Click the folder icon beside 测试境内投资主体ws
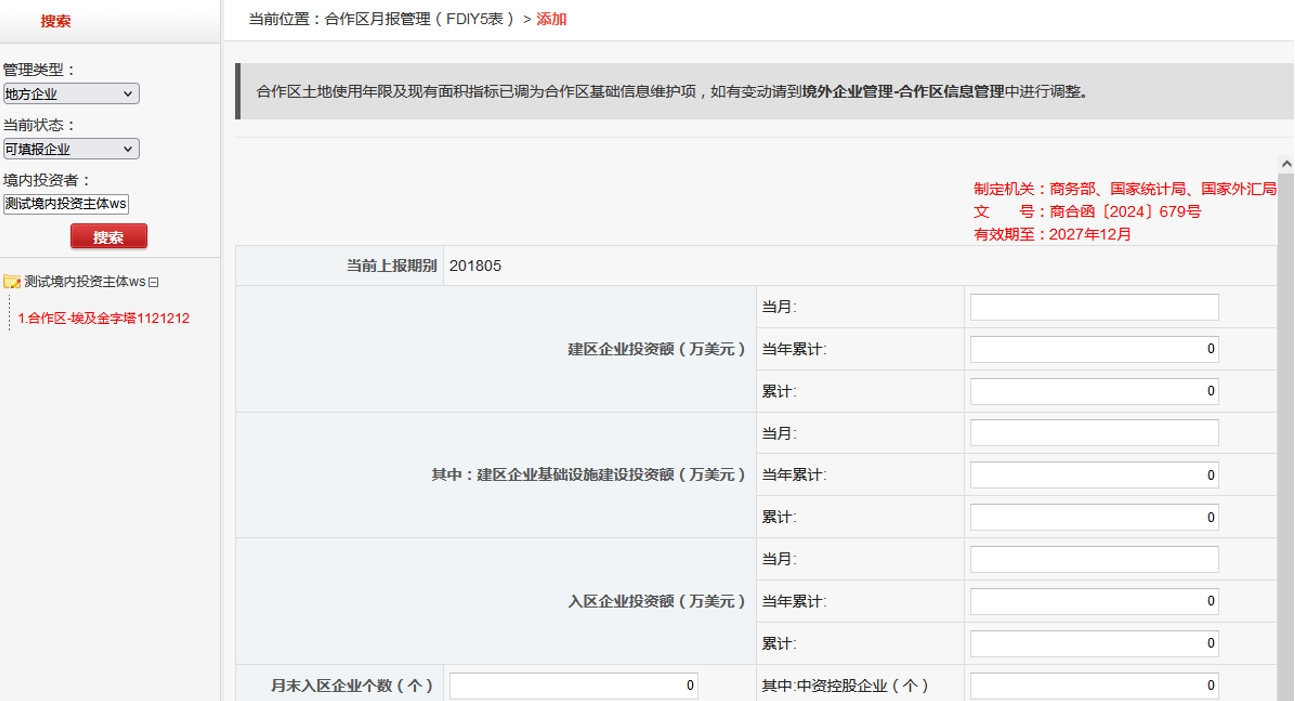This screenshot has width=1295, height=701. (12, 282)
